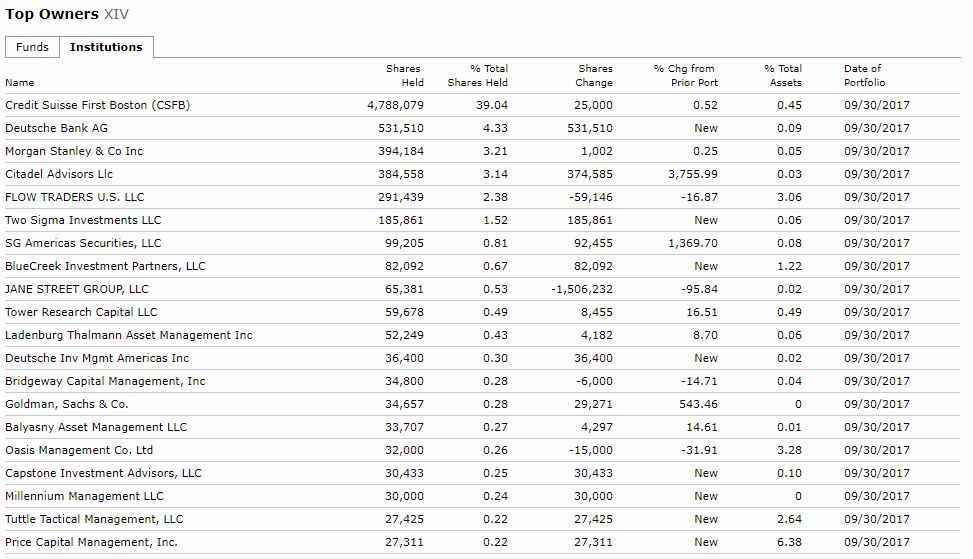
Task: Select Deutsche Bank AG name
Action: pos(56,128)
